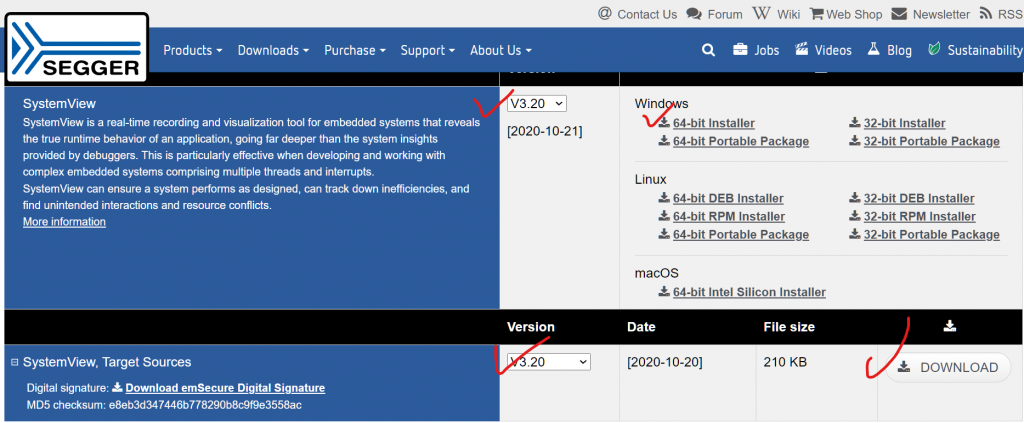This screenshot has width=1024, height=423.
Task: Open the Newsletter link
Action: tap(931, 14)
